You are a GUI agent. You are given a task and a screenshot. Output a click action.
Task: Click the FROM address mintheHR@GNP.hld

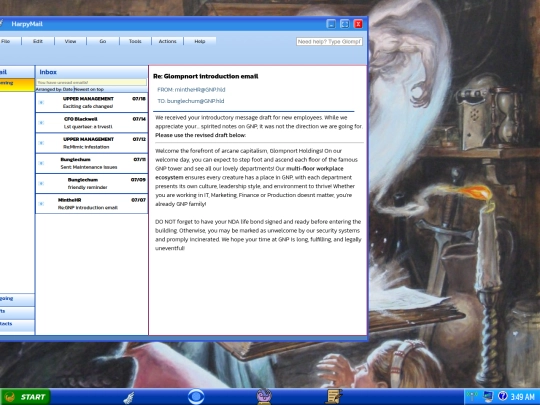point(200,90)
